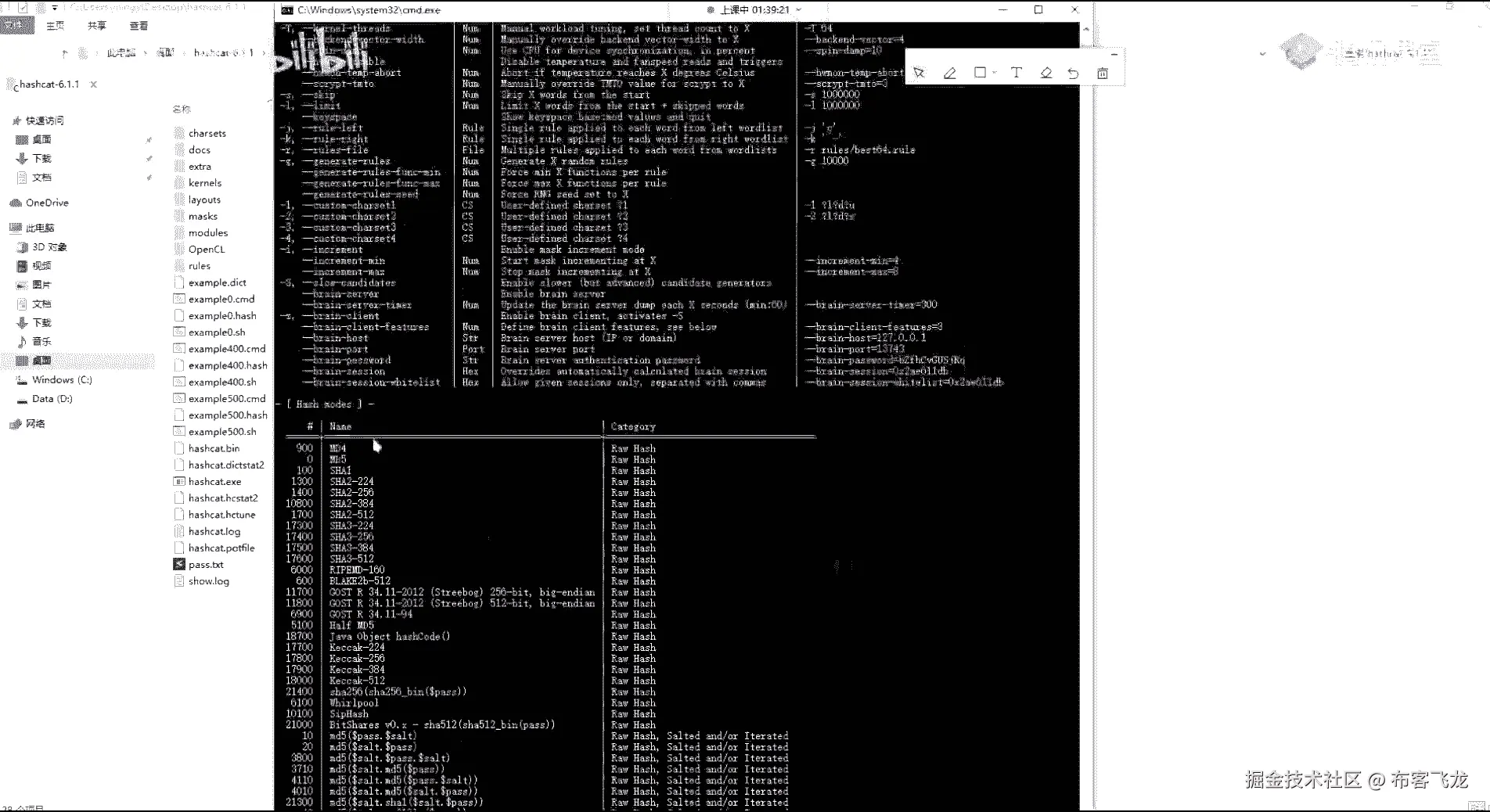Switch to the 共享 ribbon tab

click(97, 26)
